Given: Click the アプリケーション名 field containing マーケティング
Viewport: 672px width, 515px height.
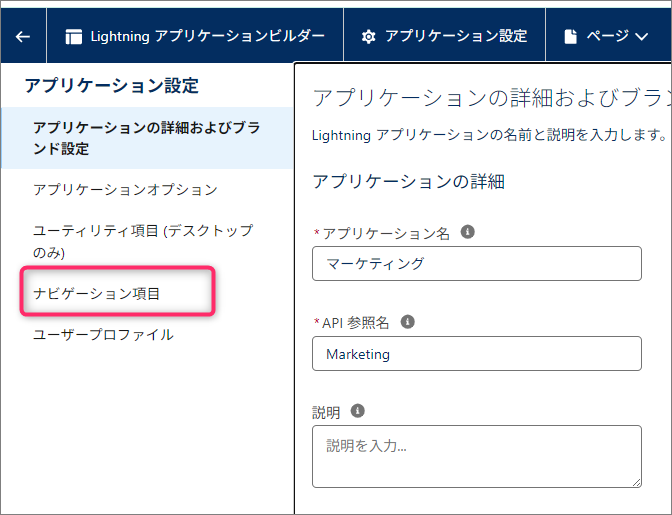Looking at the screenshot, I should pos(476,264).
